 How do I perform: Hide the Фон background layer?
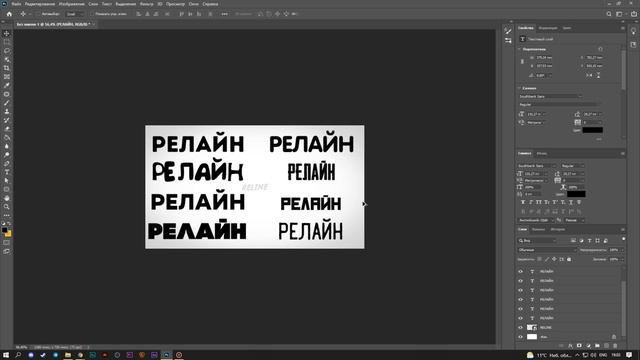(520, 337)
